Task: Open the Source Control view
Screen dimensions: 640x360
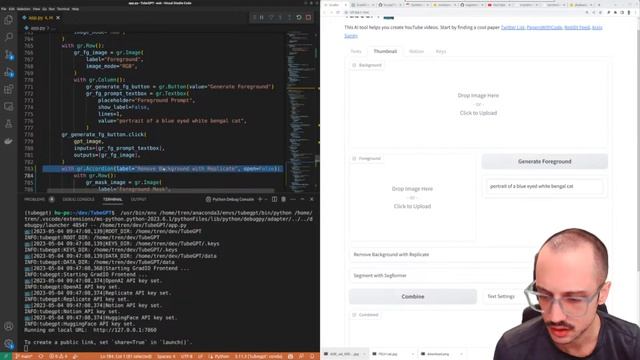Action: (x=9, y=55)
